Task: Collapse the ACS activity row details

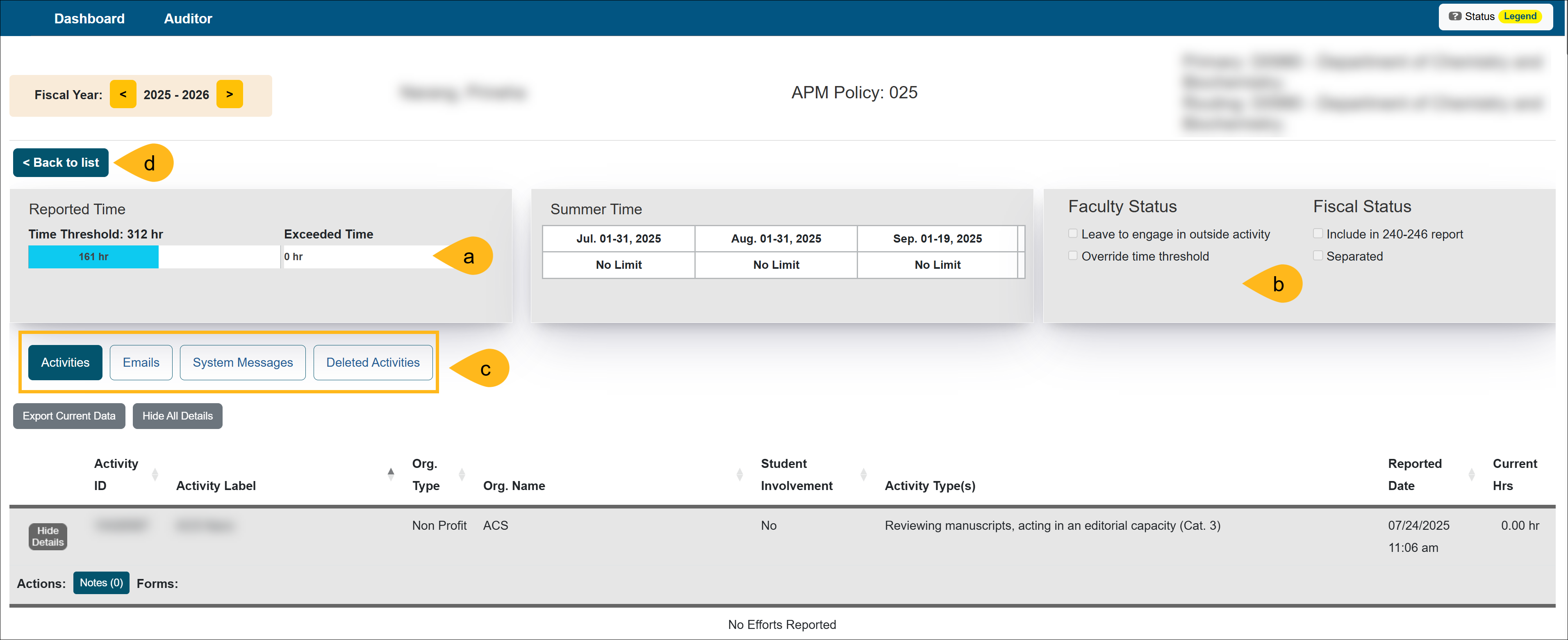Action: [48, 536]
